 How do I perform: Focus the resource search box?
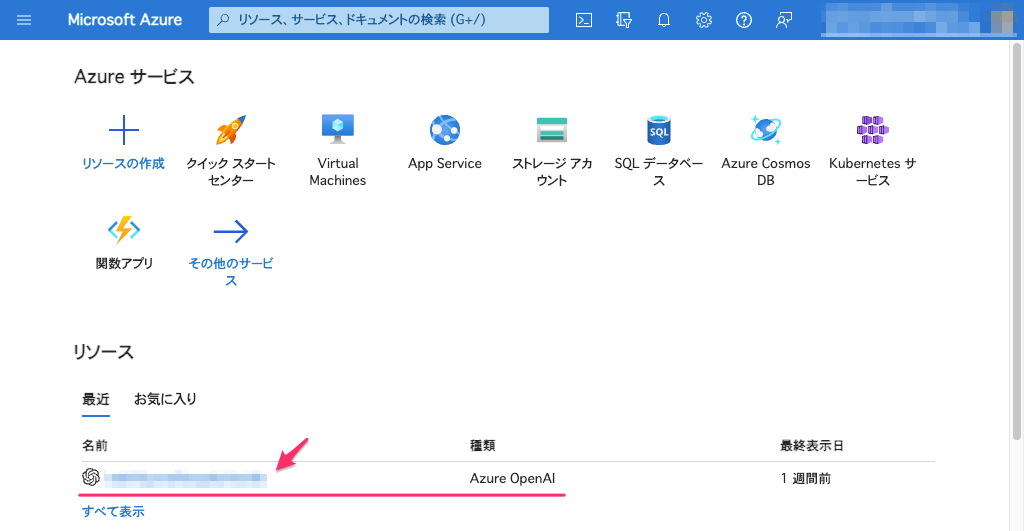[379, 20]
